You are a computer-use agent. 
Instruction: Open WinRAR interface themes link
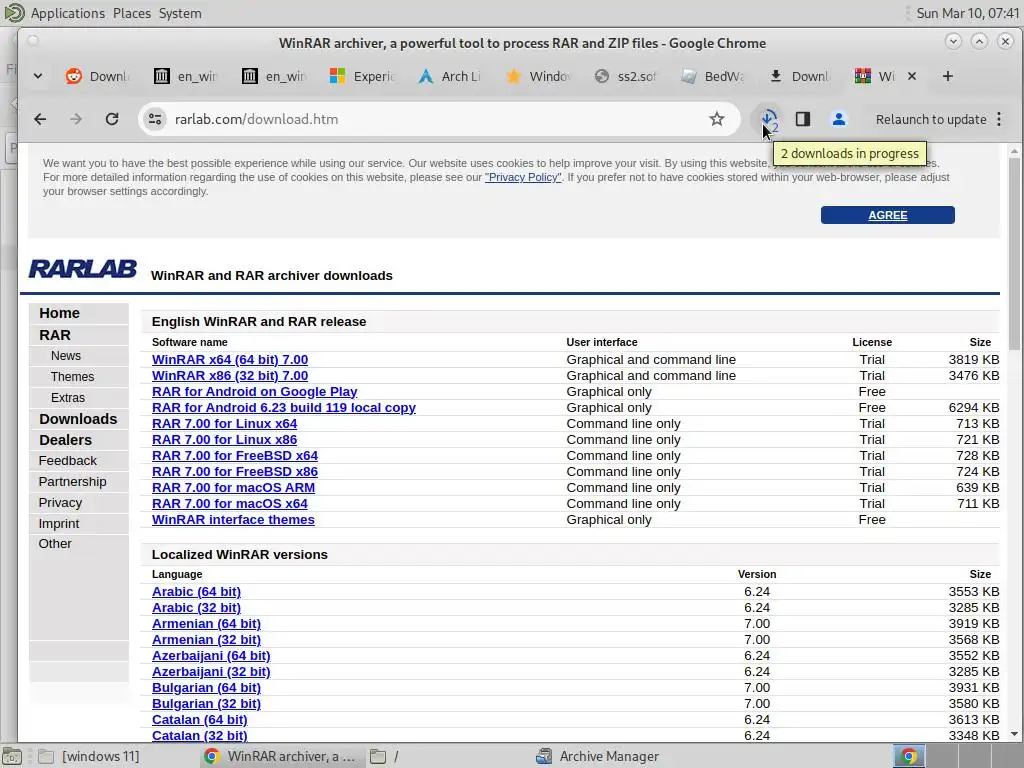click(233, 519)
